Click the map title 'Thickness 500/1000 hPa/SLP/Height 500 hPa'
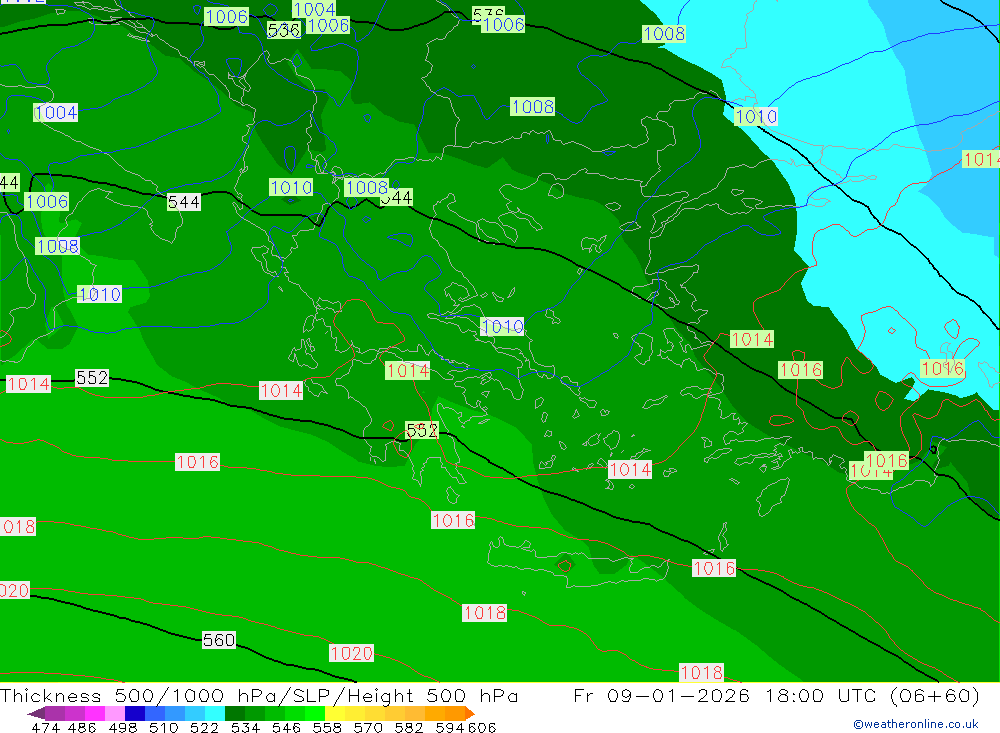Image resolution: width=1000 pixels, height=733 pixels. 259,695
